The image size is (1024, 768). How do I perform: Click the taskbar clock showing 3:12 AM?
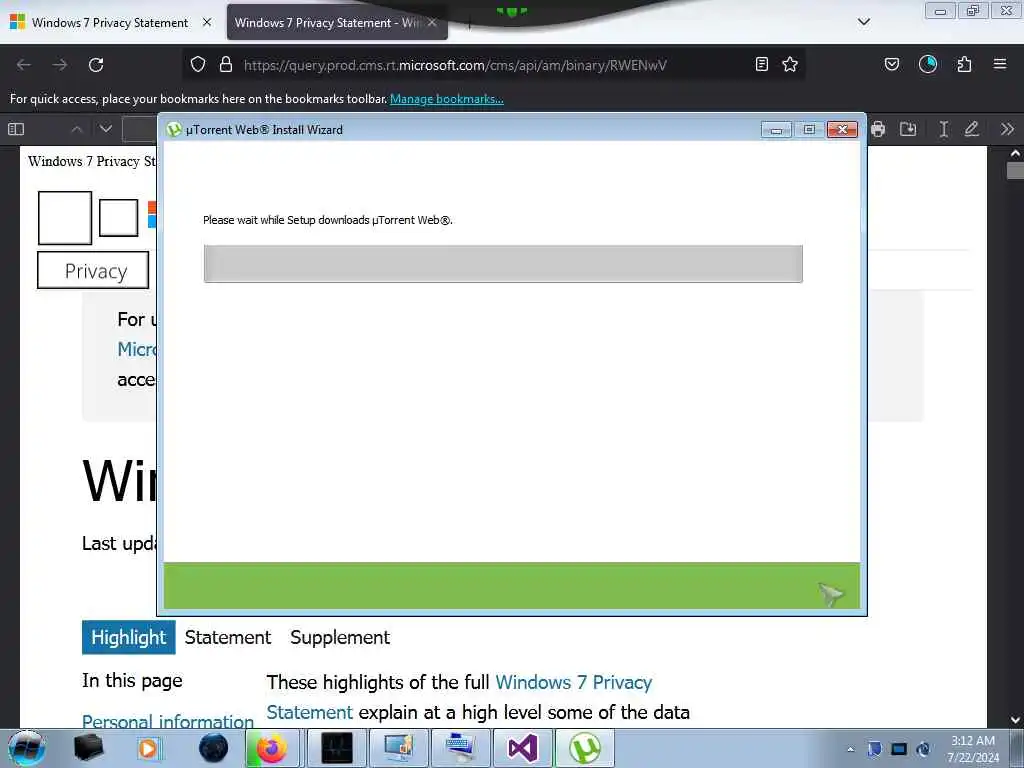pyautogui.click(x=973, y=748)
